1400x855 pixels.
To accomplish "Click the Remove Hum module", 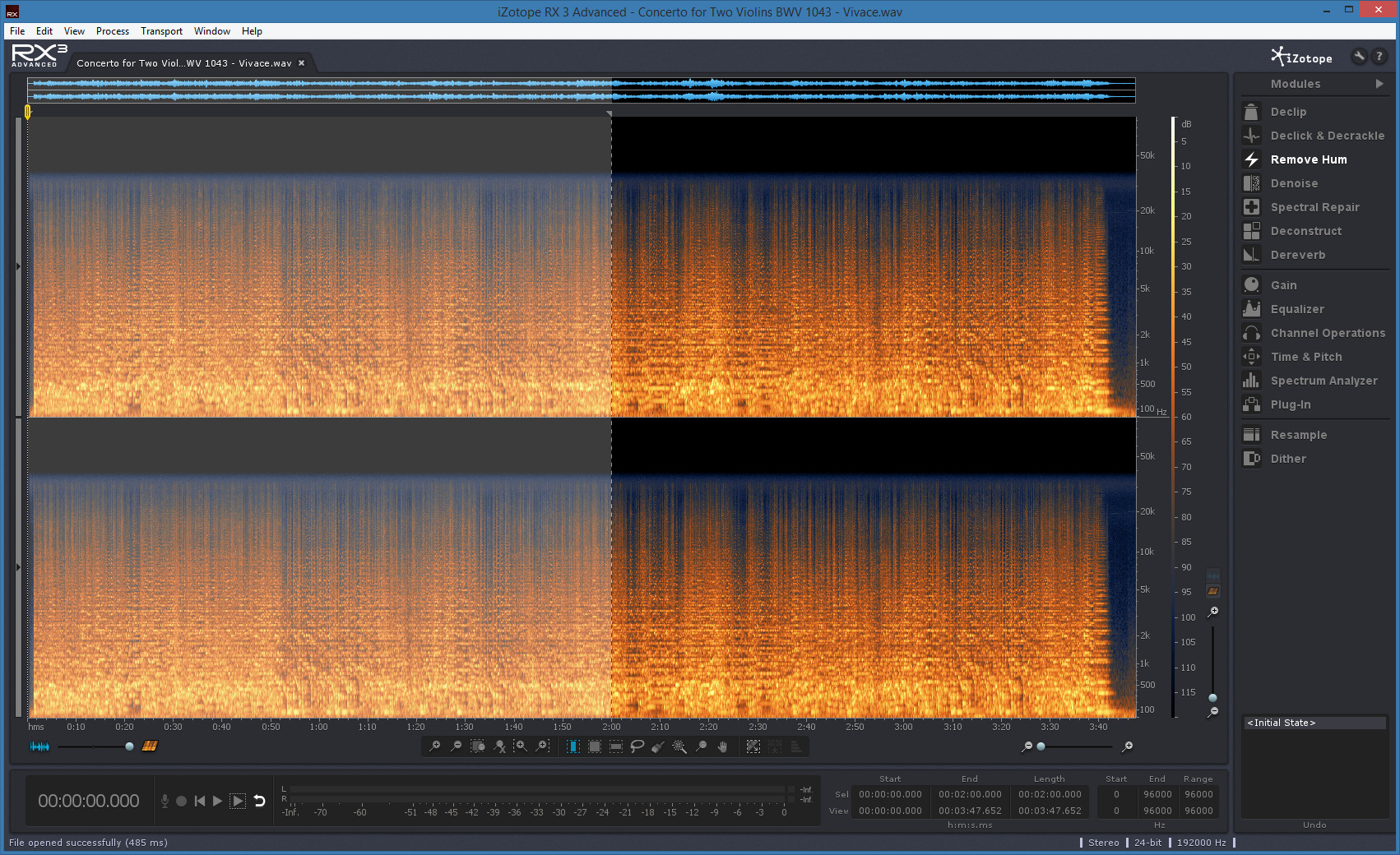I will 1308,159.
